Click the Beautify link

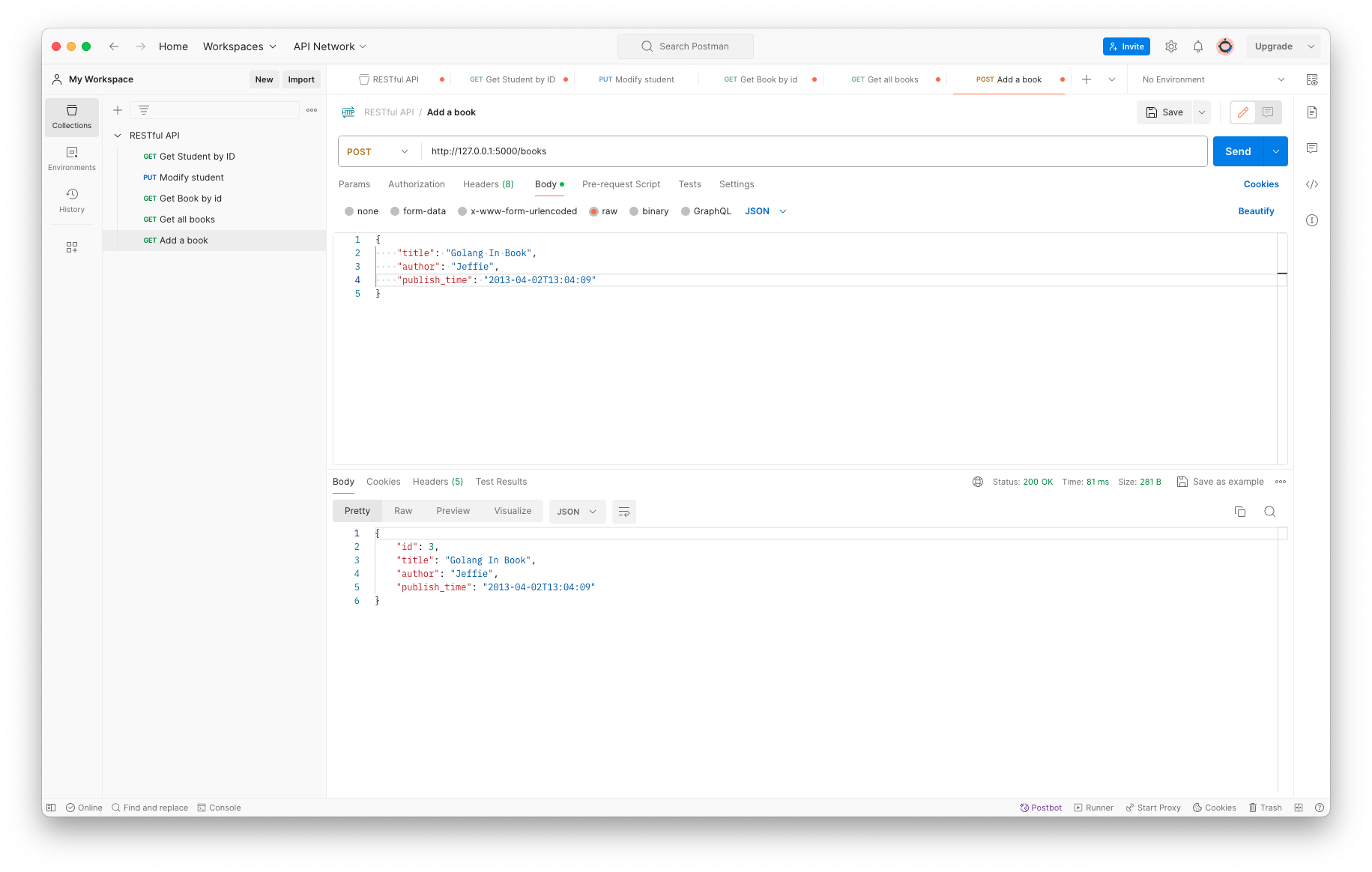pos(1256,211)
